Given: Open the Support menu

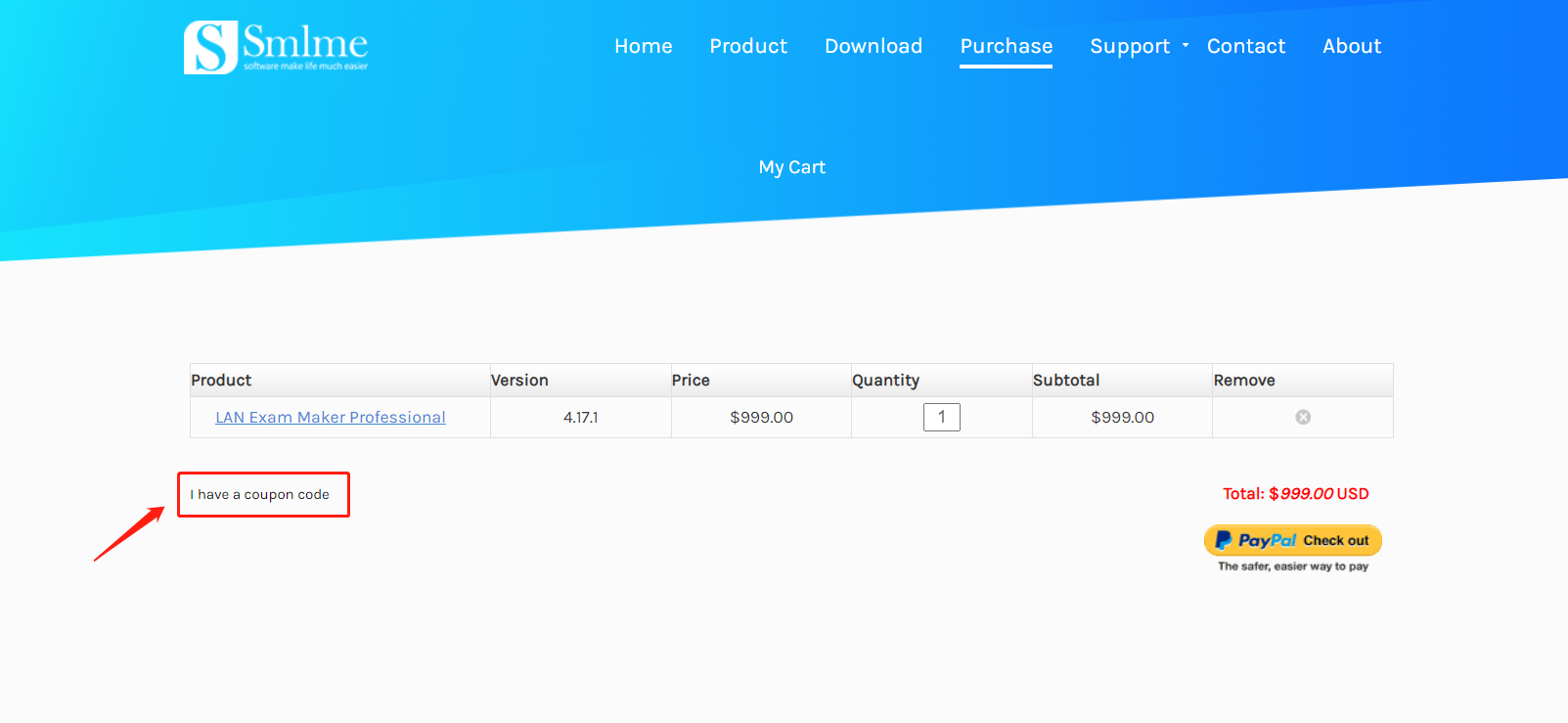Looking at the screenshot, I should point(1130,46).
